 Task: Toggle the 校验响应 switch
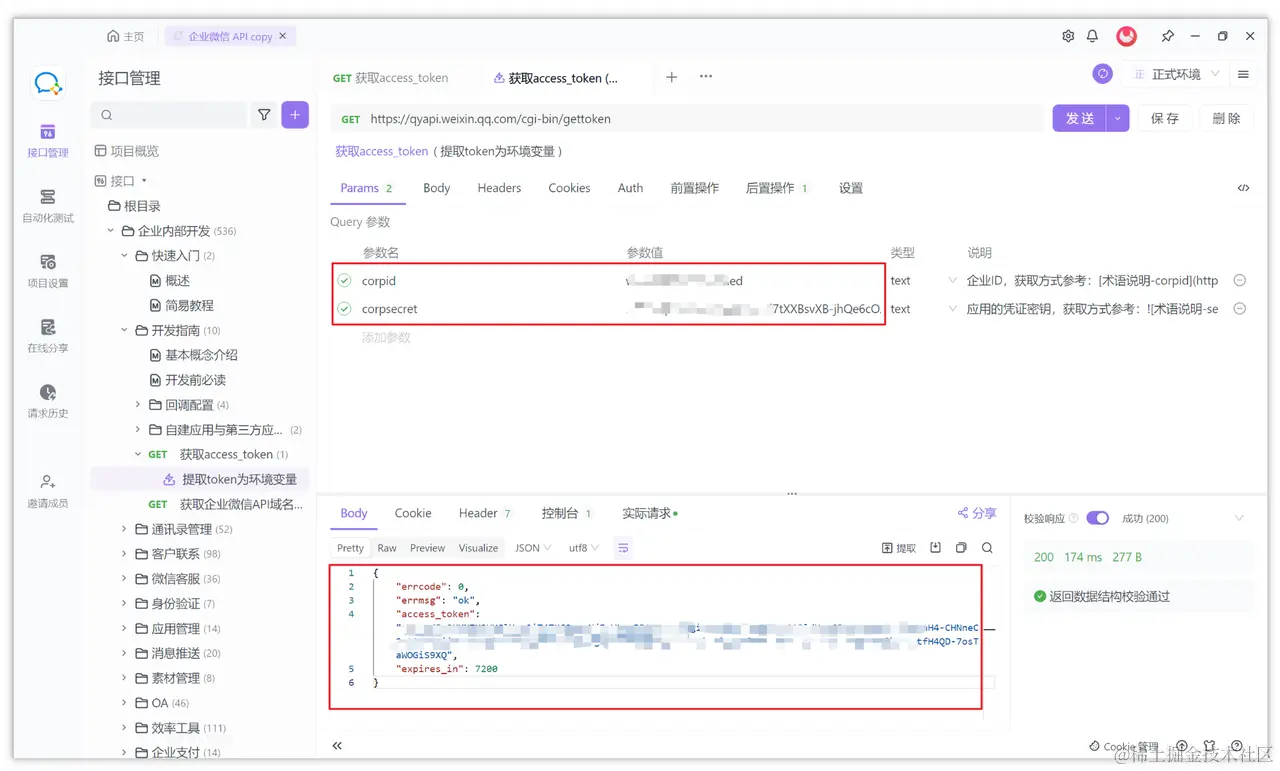(x=1098, y=518)
